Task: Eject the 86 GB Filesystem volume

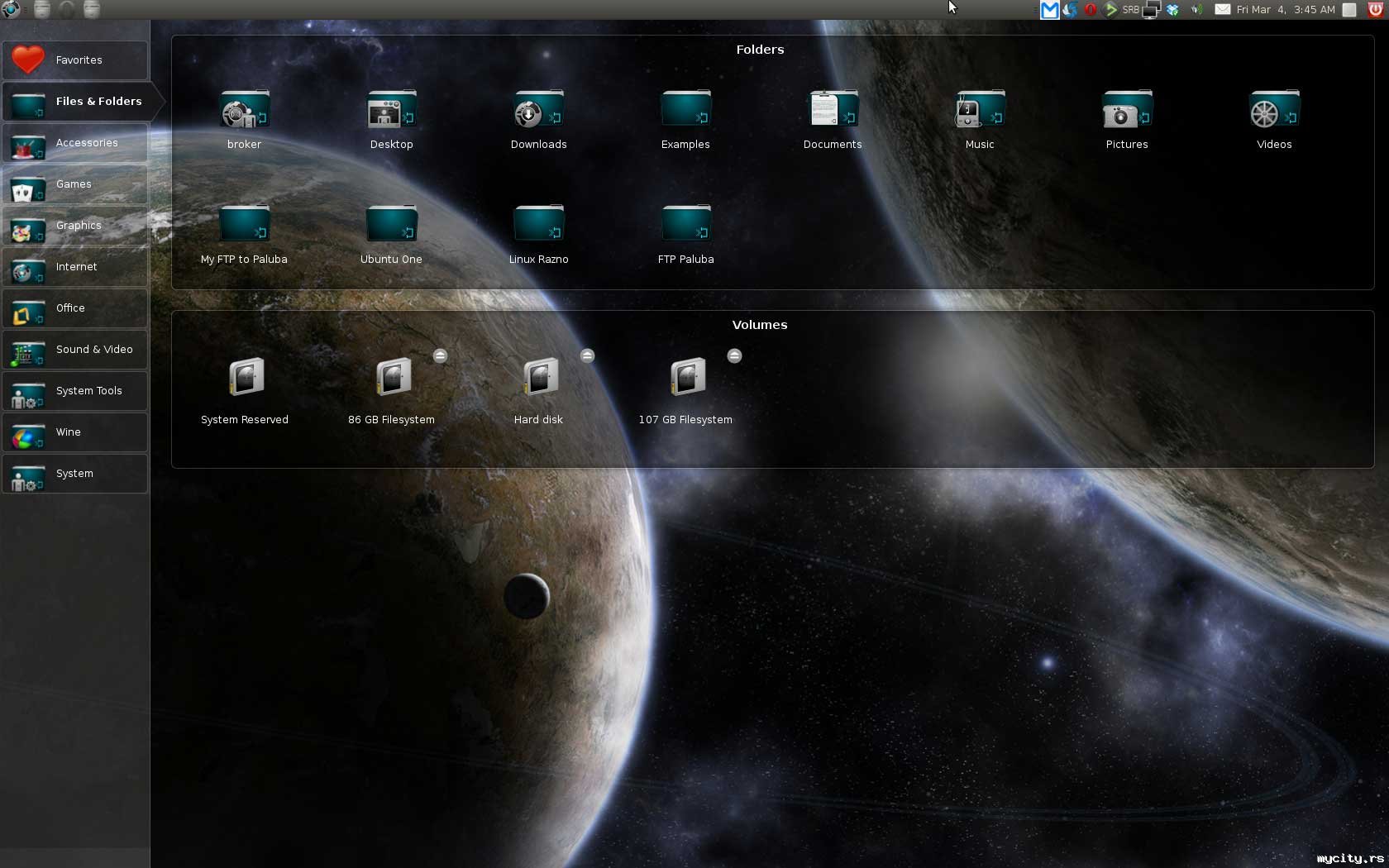Action: [x=440, y=355]
